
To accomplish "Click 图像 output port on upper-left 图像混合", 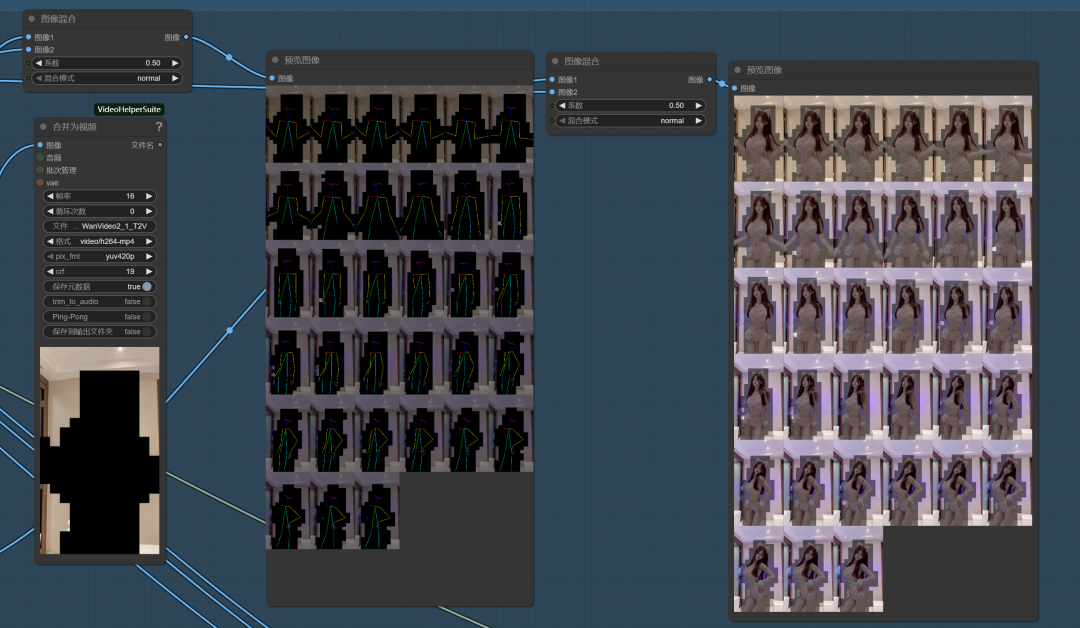I will pos(186,37).
